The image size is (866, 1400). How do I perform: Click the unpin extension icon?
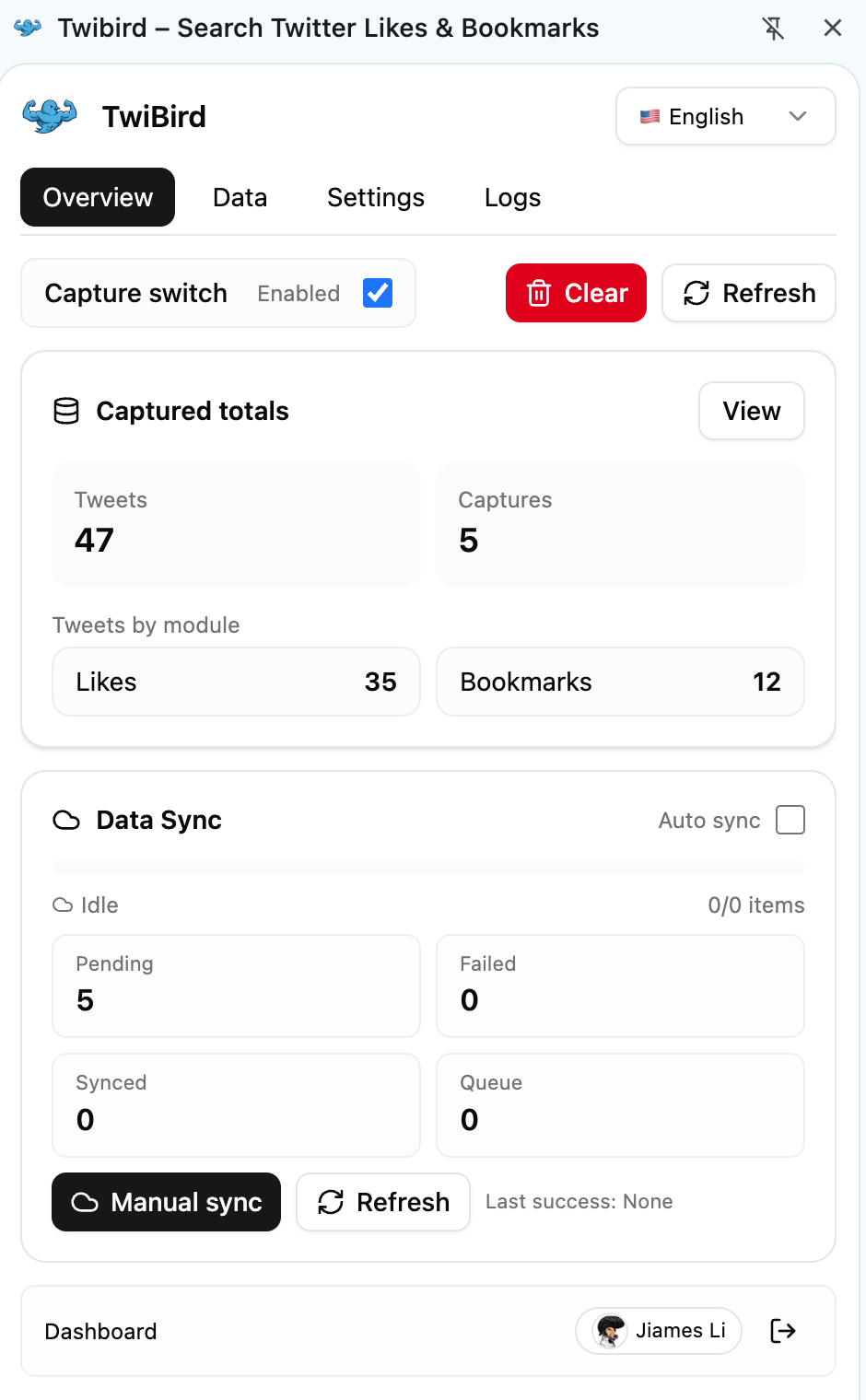point(774,29)
